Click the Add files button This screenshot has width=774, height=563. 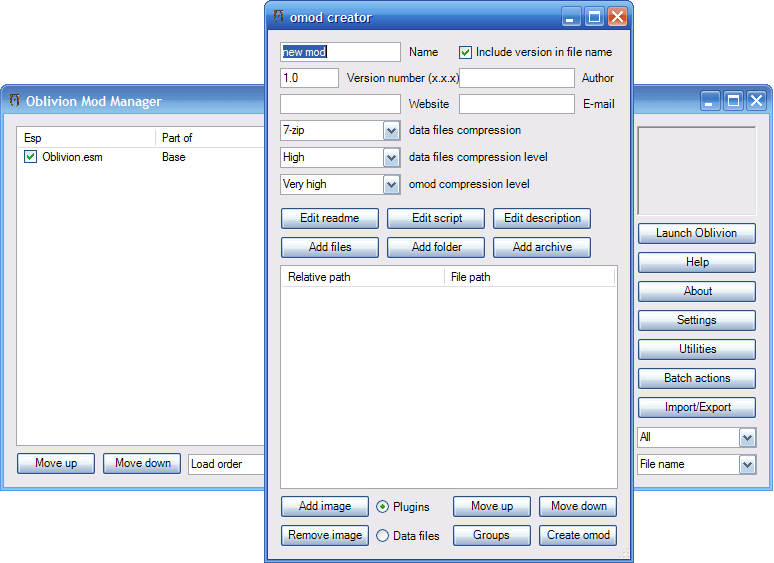330,247
